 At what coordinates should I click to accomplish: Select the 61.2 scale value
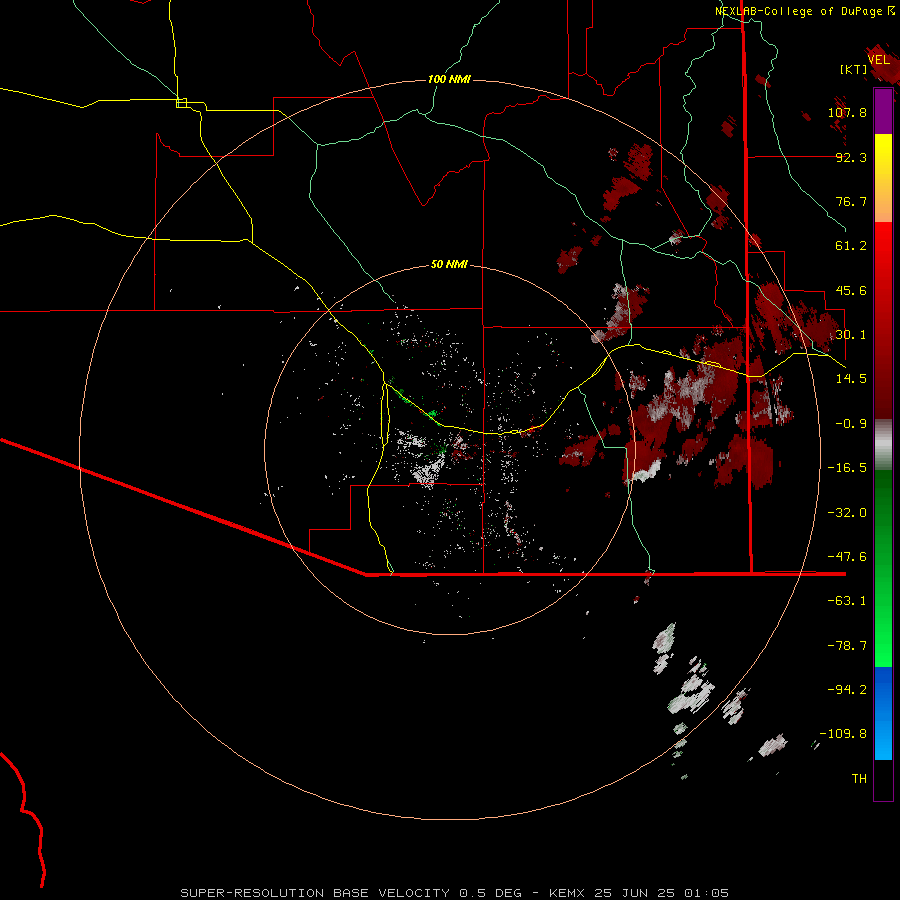click(x=851, y=246)
